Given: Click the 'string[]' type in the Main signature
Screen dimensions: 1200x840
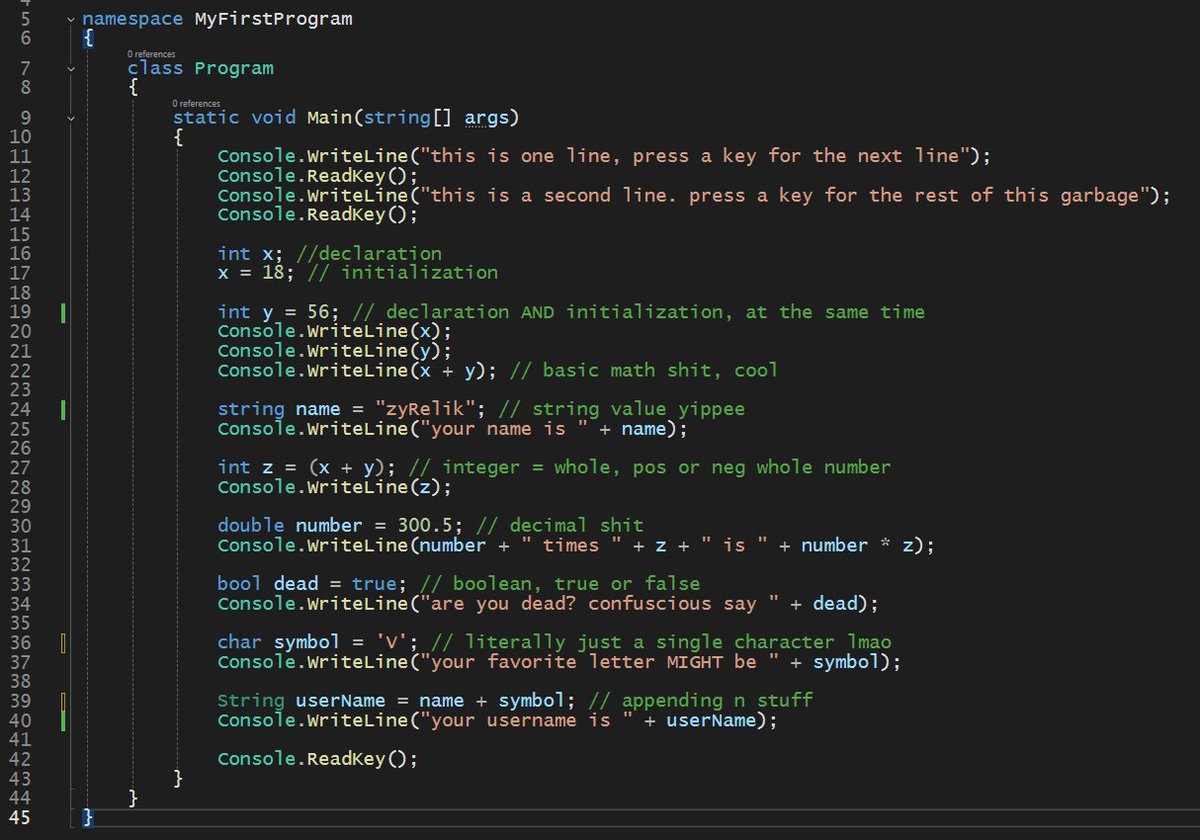Looking at the screenshot, I should [x=409, y=117].
